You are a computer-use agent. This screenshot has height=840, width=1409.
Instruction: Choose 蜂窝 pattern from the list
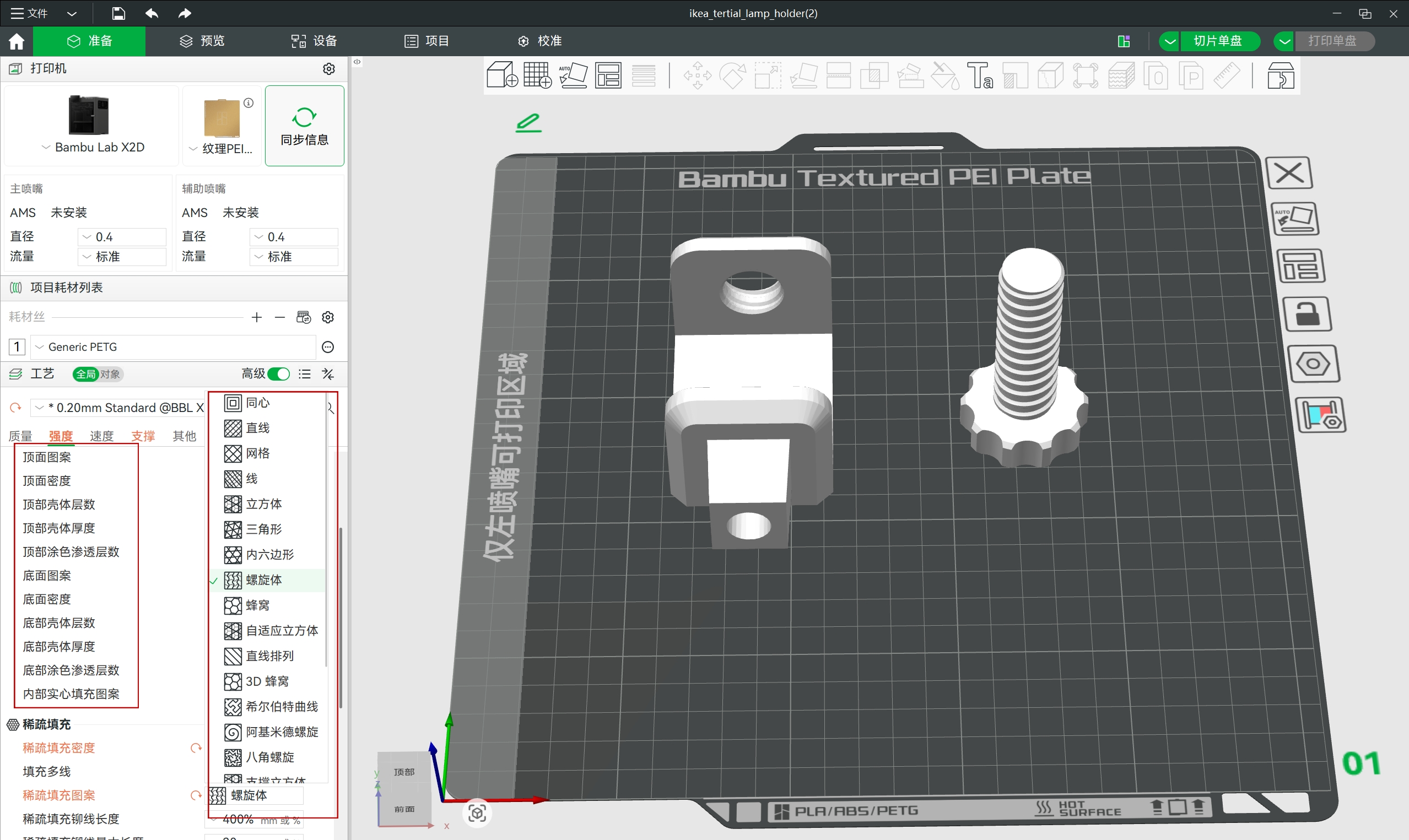268,605
